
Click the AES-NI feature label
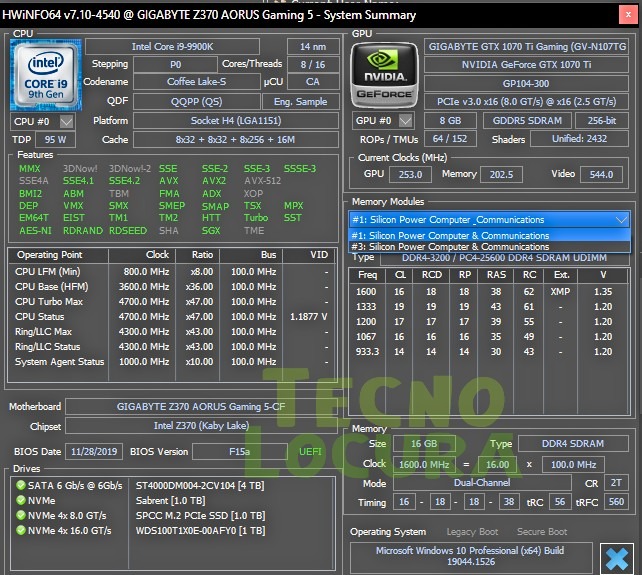coord(35,231)
